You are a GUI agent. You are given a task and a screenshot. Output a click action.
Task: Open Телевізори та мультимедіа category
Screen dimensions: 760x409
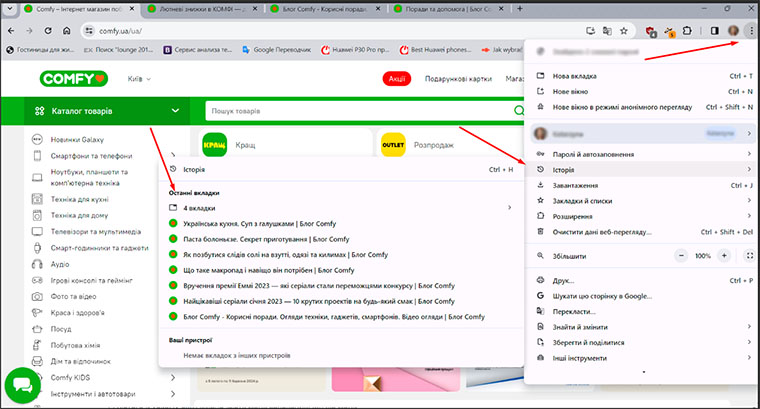click(x=96, y=232)
